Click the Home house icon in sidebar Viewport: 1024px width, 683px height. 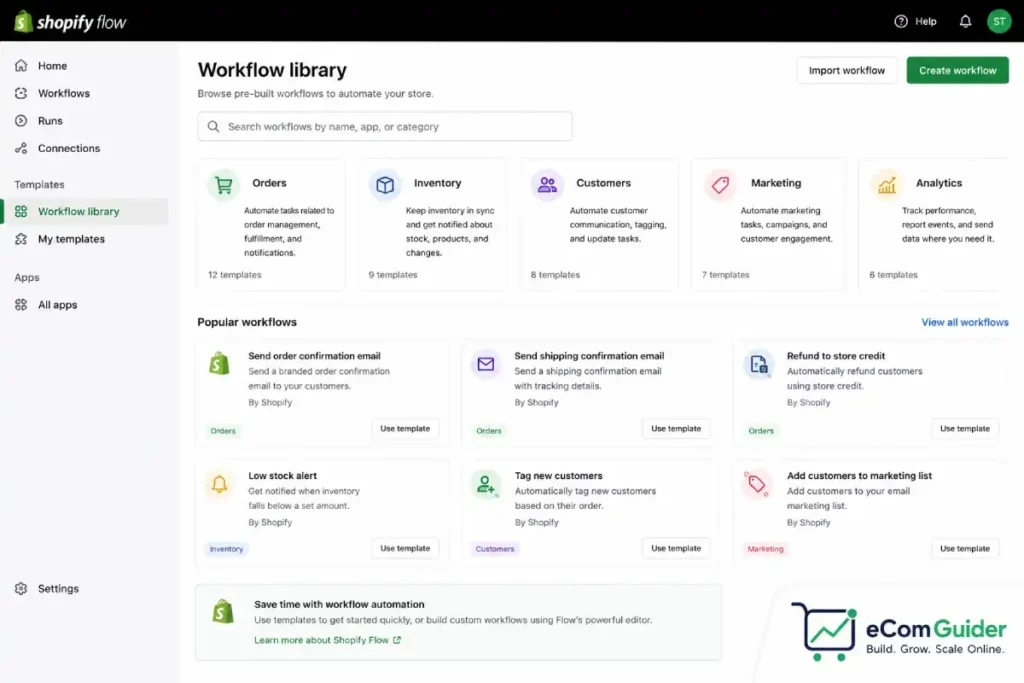21,65
